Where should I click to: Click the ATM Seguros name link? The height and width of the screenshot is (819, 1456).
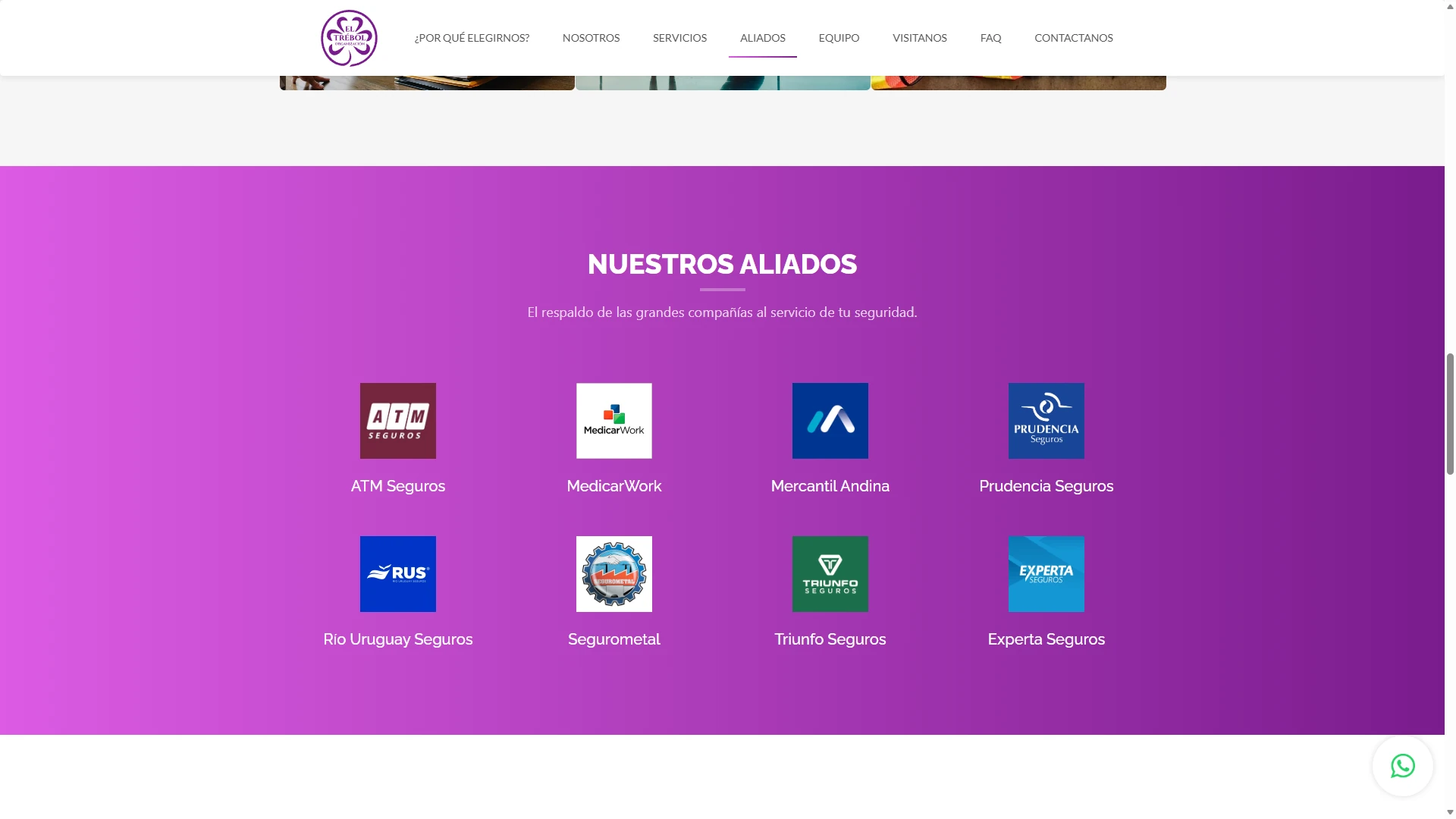398,486
